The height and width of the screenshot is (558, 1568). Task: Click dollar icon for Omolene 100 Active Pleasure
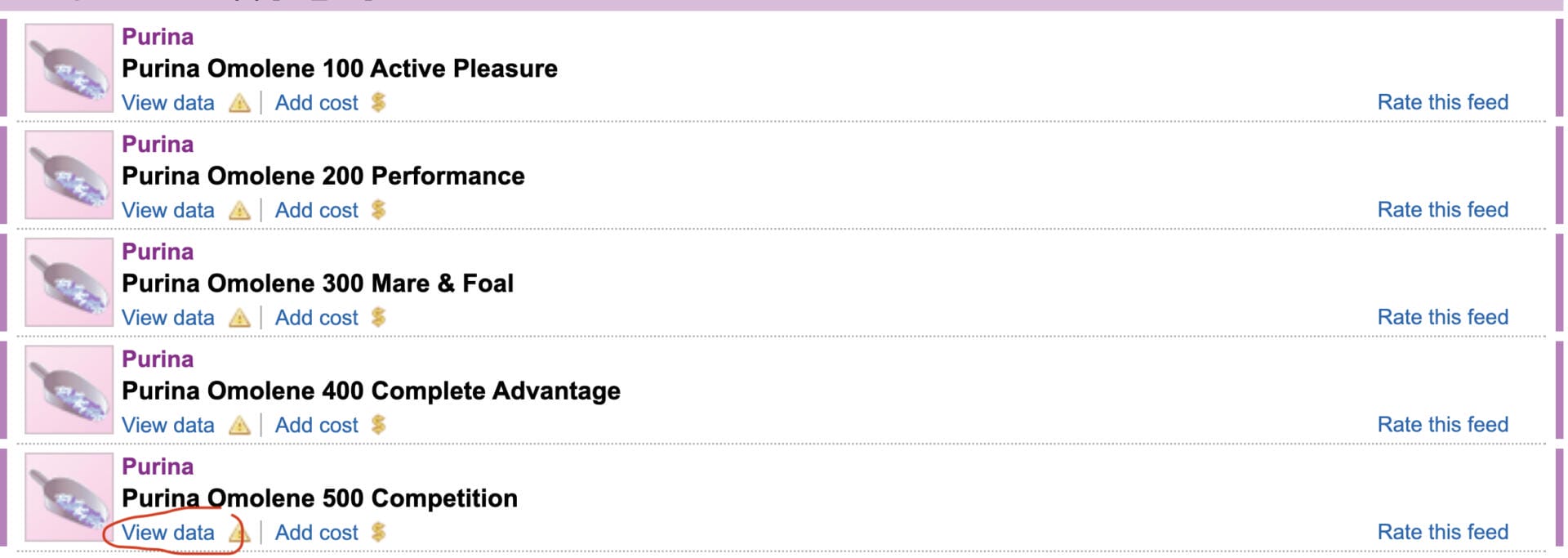point(378,102)
